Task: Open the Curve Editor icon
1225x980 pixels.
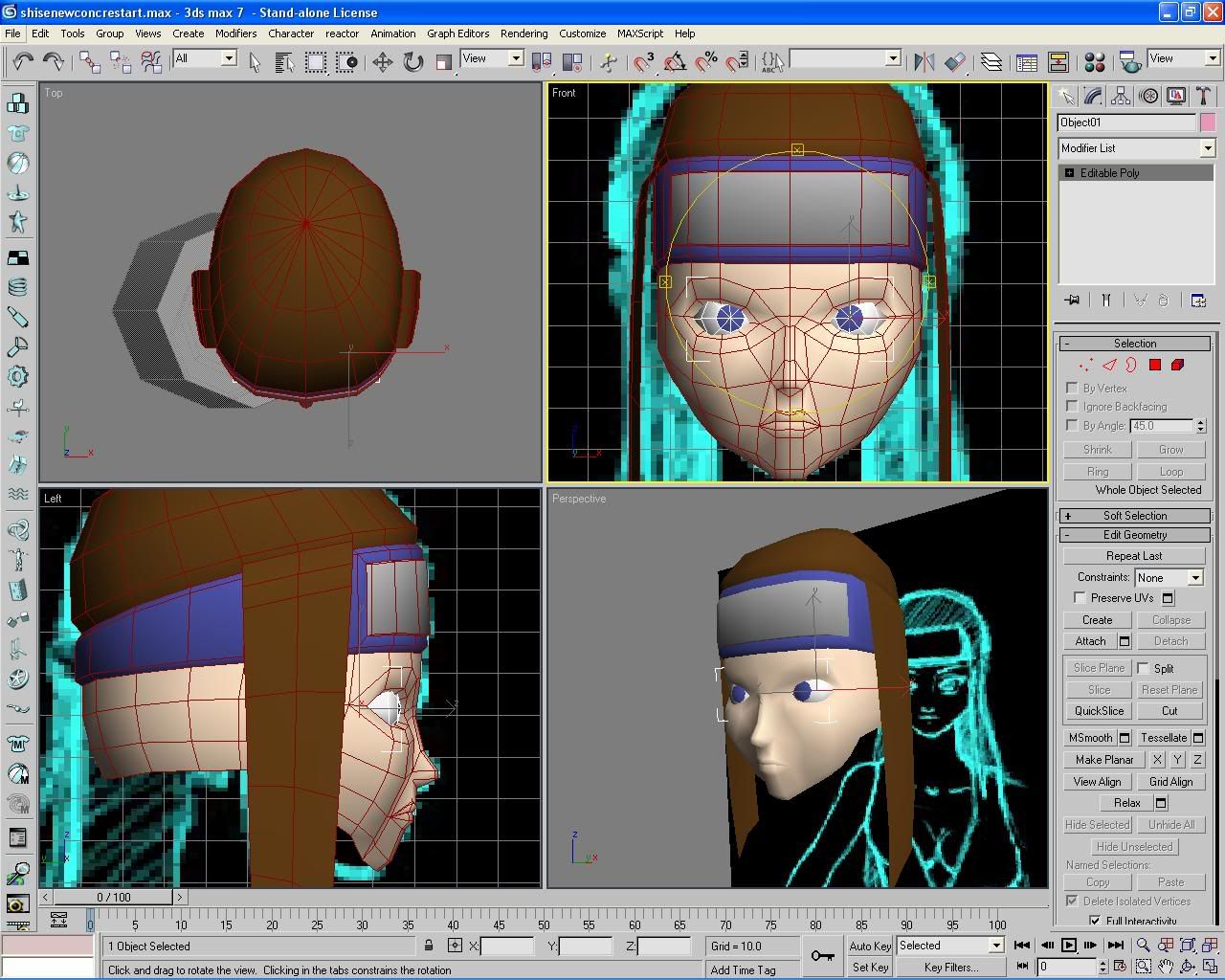Action: pos(1027,62)
